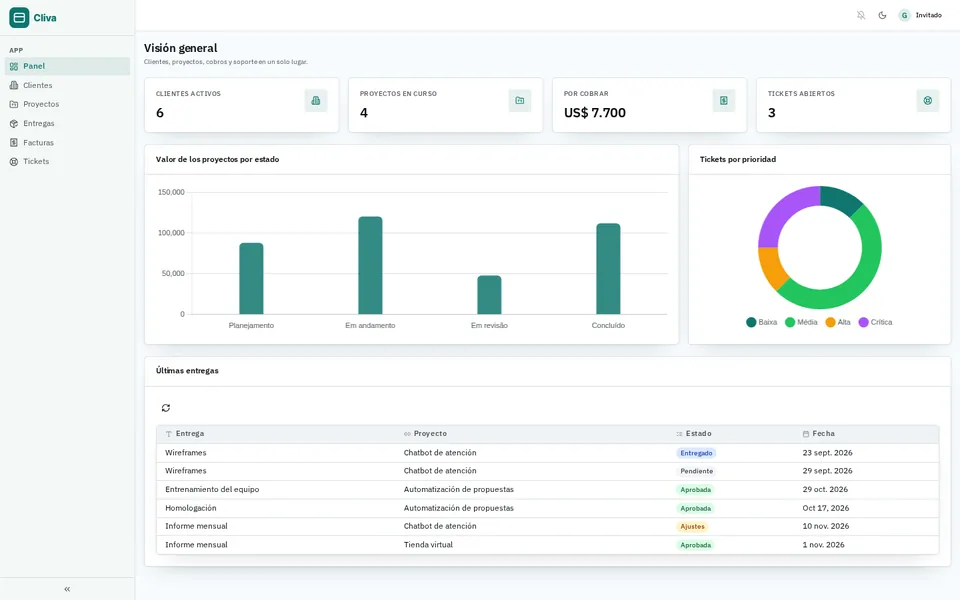The width and height of the screenshot is (960, 600).
Task: Click the muted notifications bell icon
Action: (x=861, y=15)
